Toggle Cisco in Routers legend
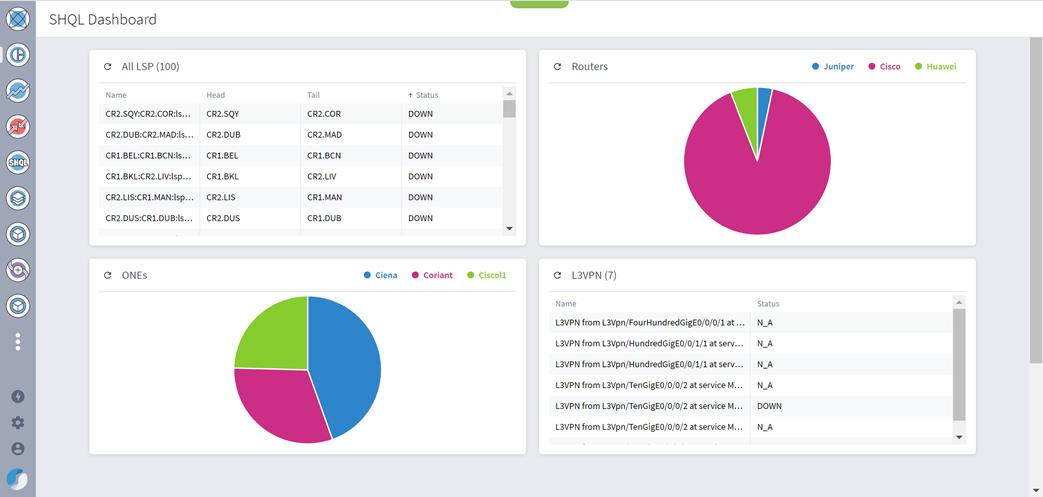This screenshot has height=497, width=1043. [x=885, y=67]
